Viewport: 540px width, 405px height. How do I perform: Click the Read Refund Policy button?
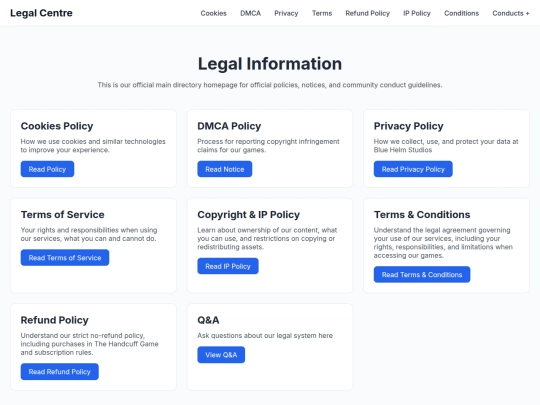[60, 372]
